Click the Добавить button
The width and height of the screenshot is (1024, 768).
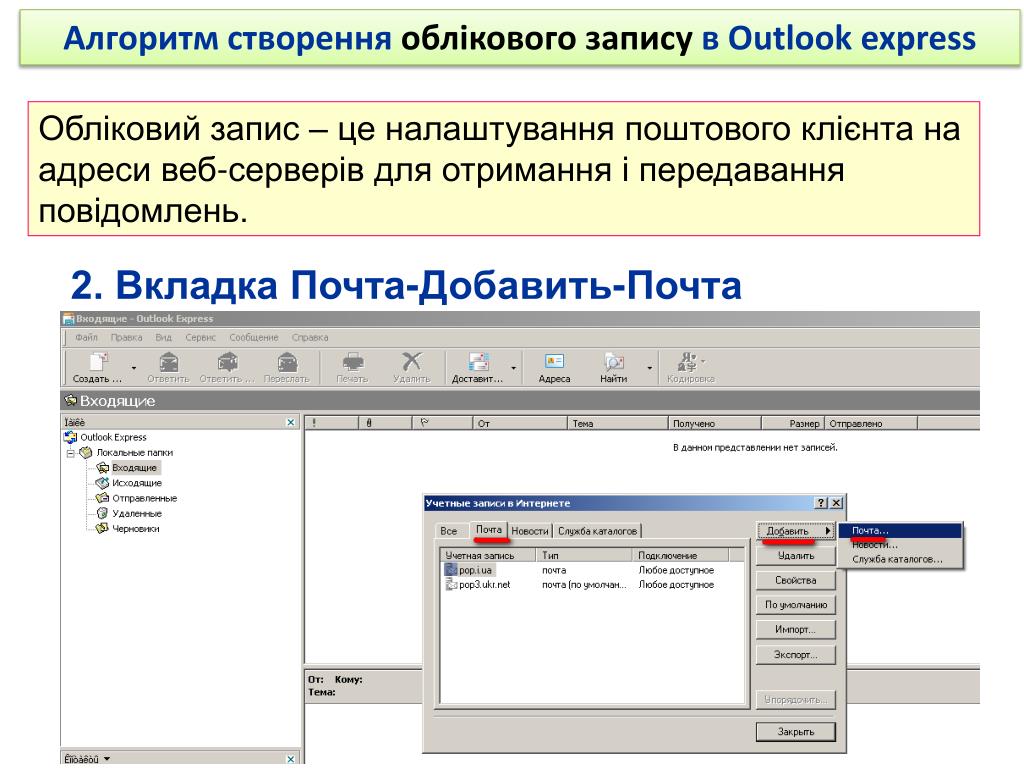(795, 531)
